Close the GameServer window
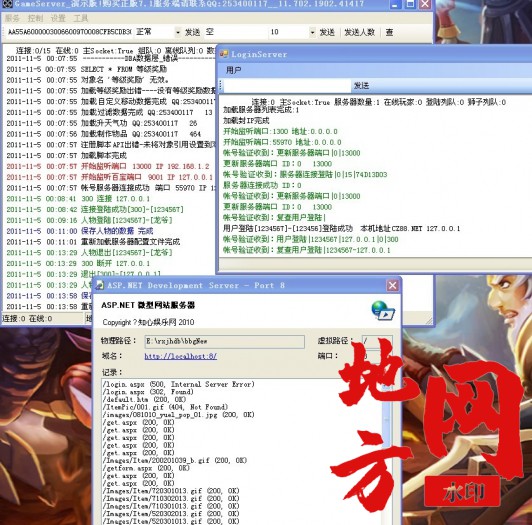The height and width of the screenshot is (525, 532). (425, 4)
